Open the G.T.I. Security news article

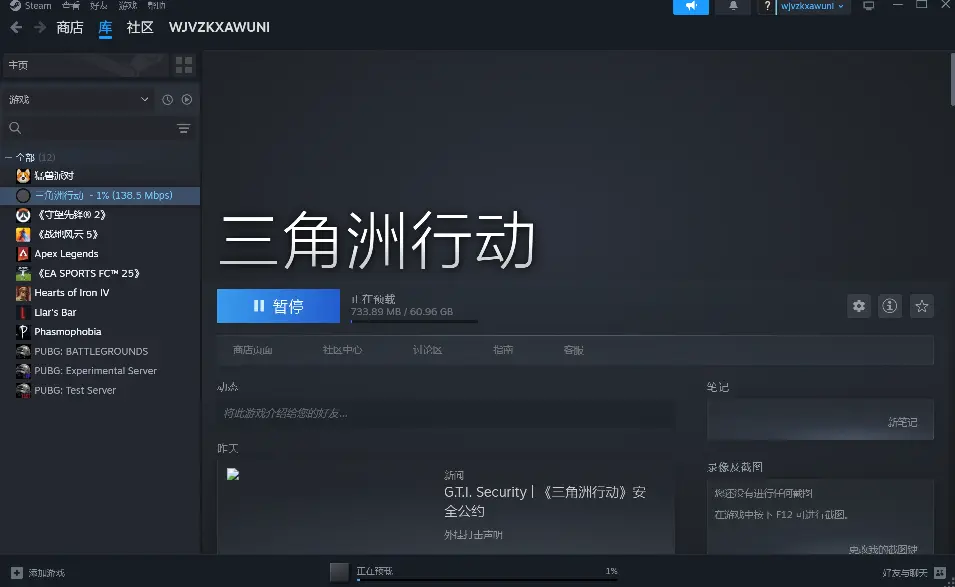point(544,501)
